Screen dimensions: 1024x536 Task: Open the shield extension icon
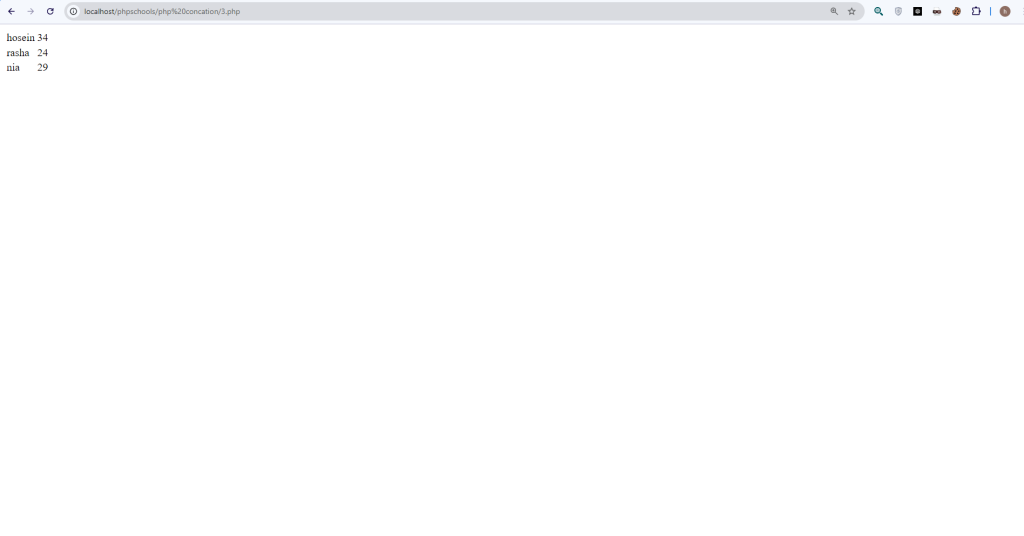[x=899, y=11]
